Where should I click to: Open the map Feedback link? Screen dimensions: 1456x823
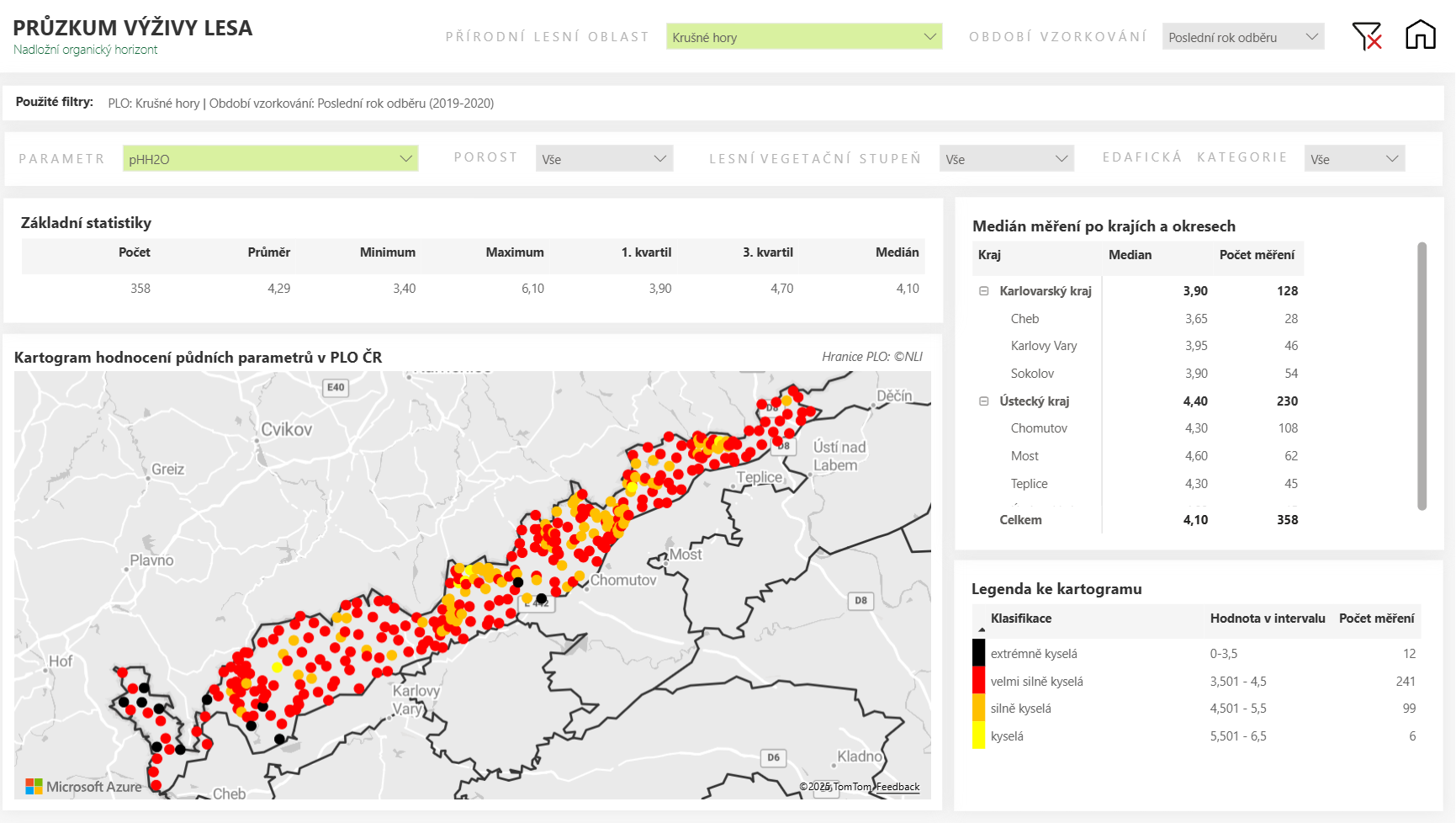pyautogui.click(x=897, y=787)
